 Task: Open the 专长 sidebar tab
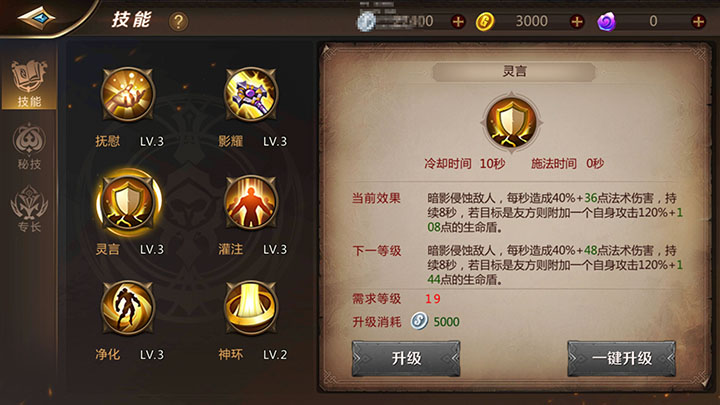(29, 209)
